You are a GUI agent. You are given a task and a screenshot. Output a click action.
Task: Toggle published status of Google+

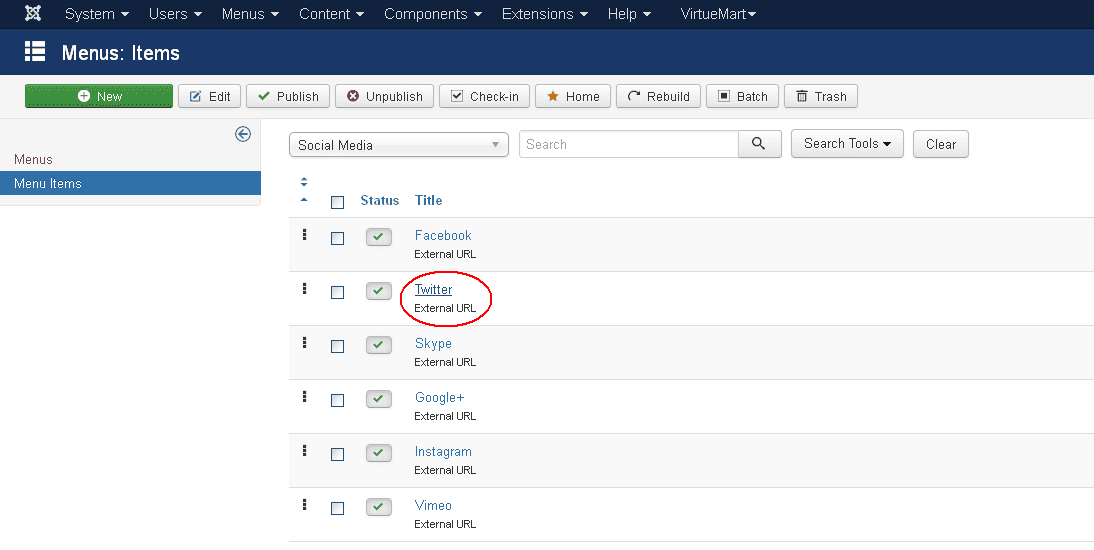379,399
